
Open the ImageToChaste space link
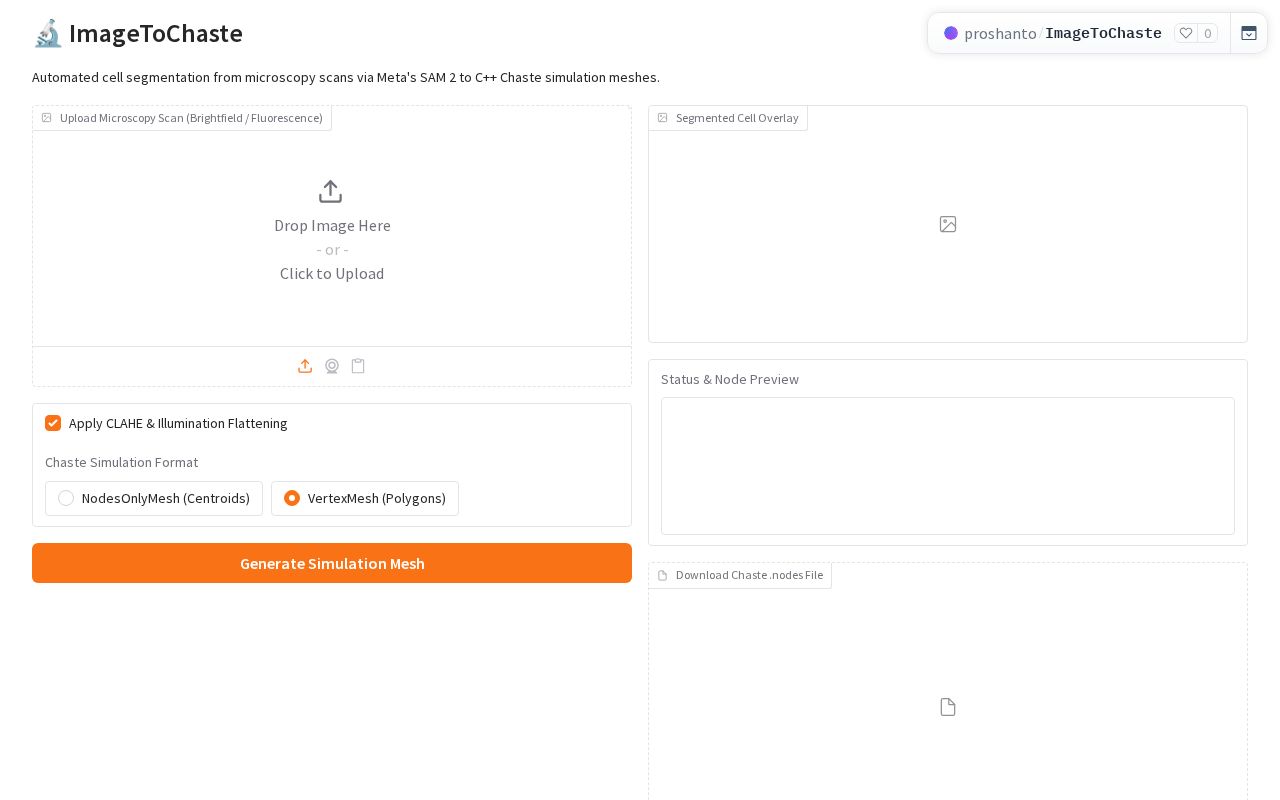[x=1103, y=33]
